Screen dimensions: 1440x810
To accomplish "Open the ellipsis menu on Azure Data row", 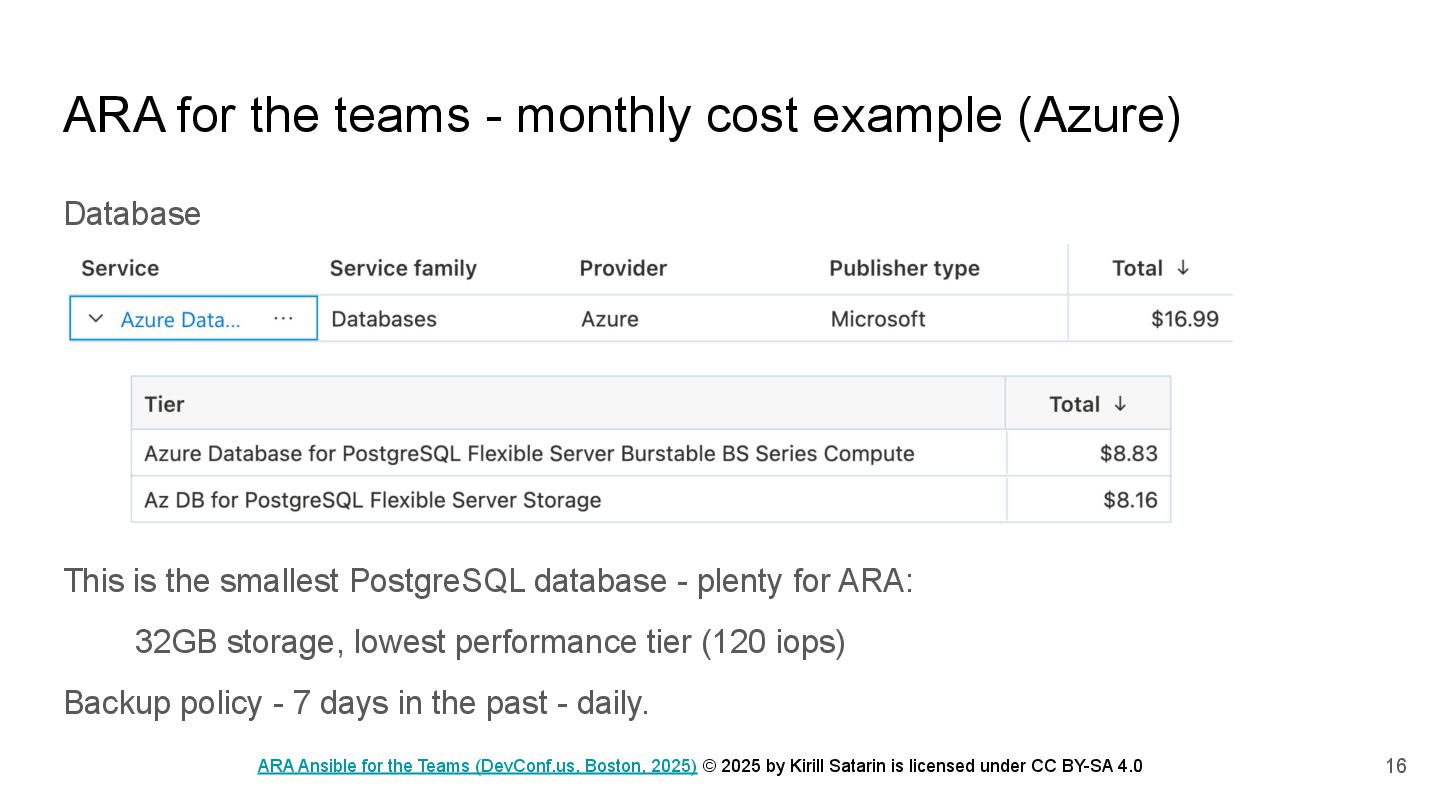I will coord(283,318).
